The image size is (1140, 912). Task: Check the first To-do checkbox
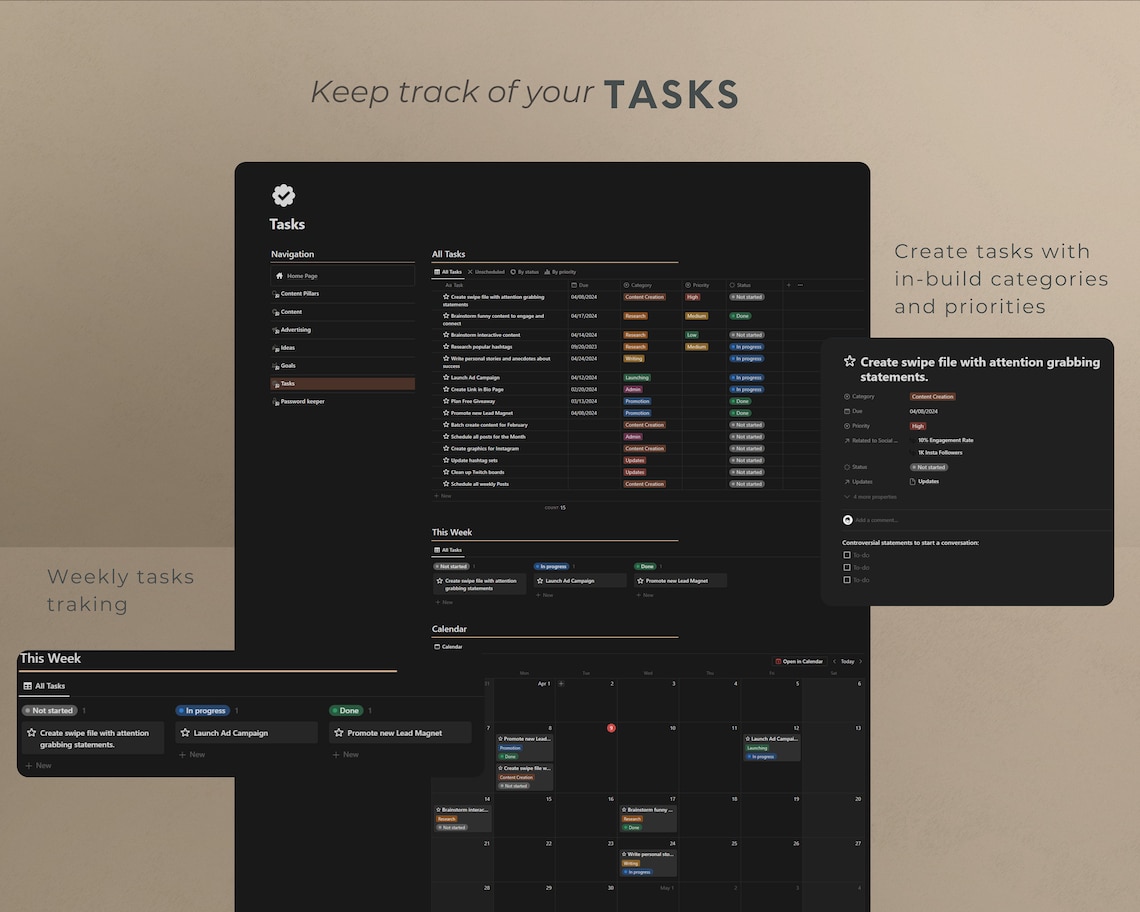point(847,555)
